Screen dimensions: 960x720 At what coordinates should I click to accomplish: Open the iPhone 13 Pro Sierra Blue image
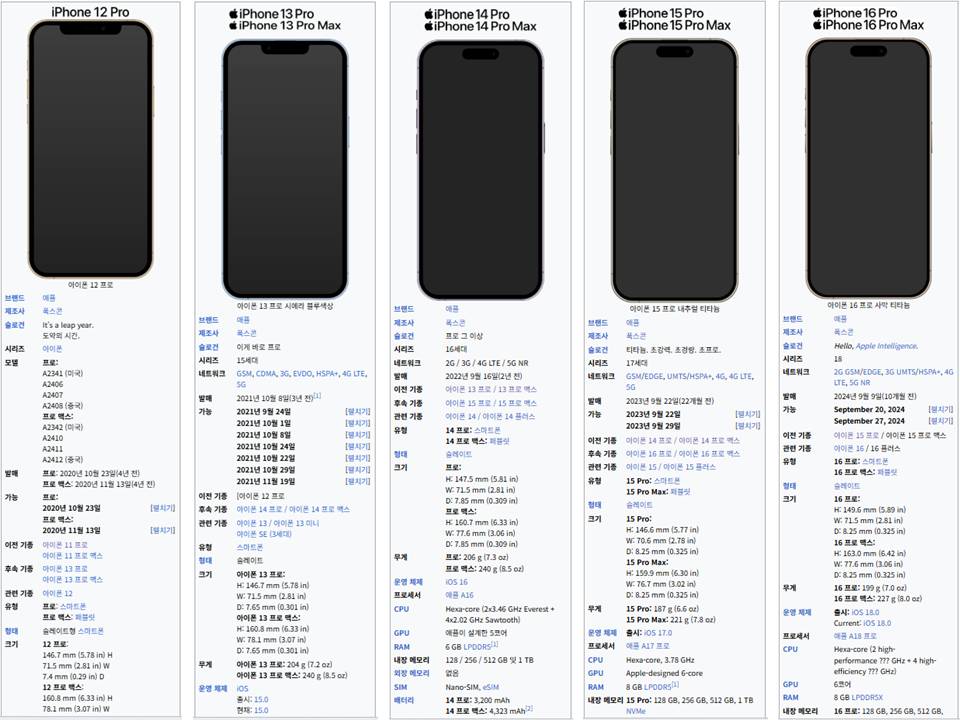(285, 170)
